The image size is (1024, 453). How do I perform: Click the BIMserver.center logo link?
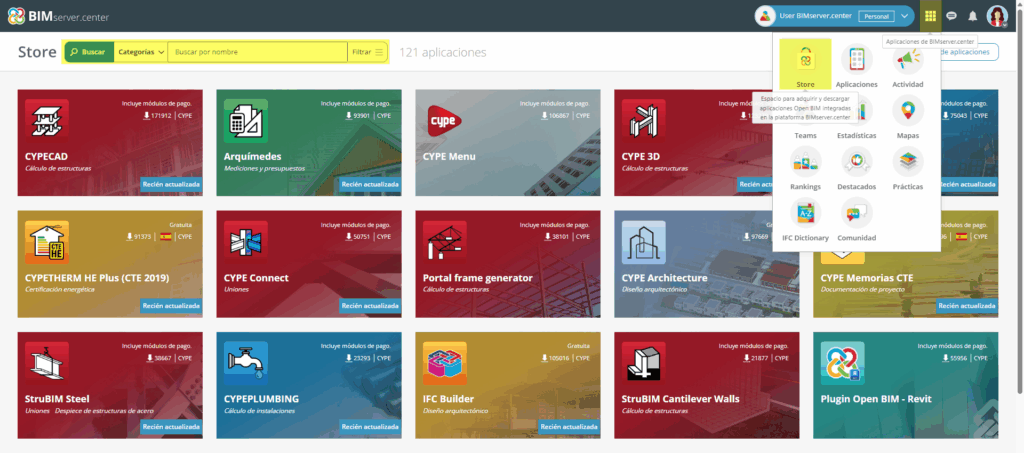[x=59, y=16]
